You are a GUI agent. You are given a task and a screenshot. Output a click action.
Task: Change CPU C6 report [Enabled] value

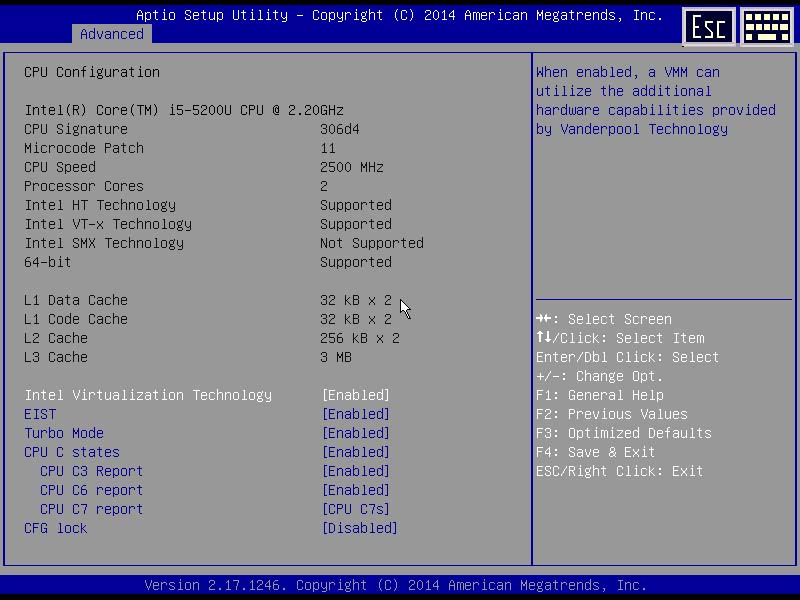pos(356,490)
